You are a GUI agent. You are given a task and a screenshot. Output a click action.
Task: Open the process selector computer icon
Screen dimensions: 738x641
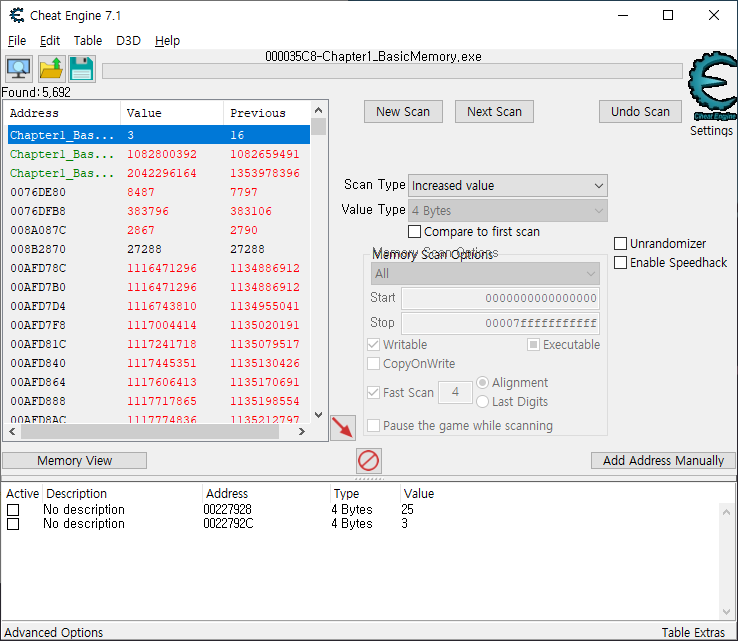[19, 69]
